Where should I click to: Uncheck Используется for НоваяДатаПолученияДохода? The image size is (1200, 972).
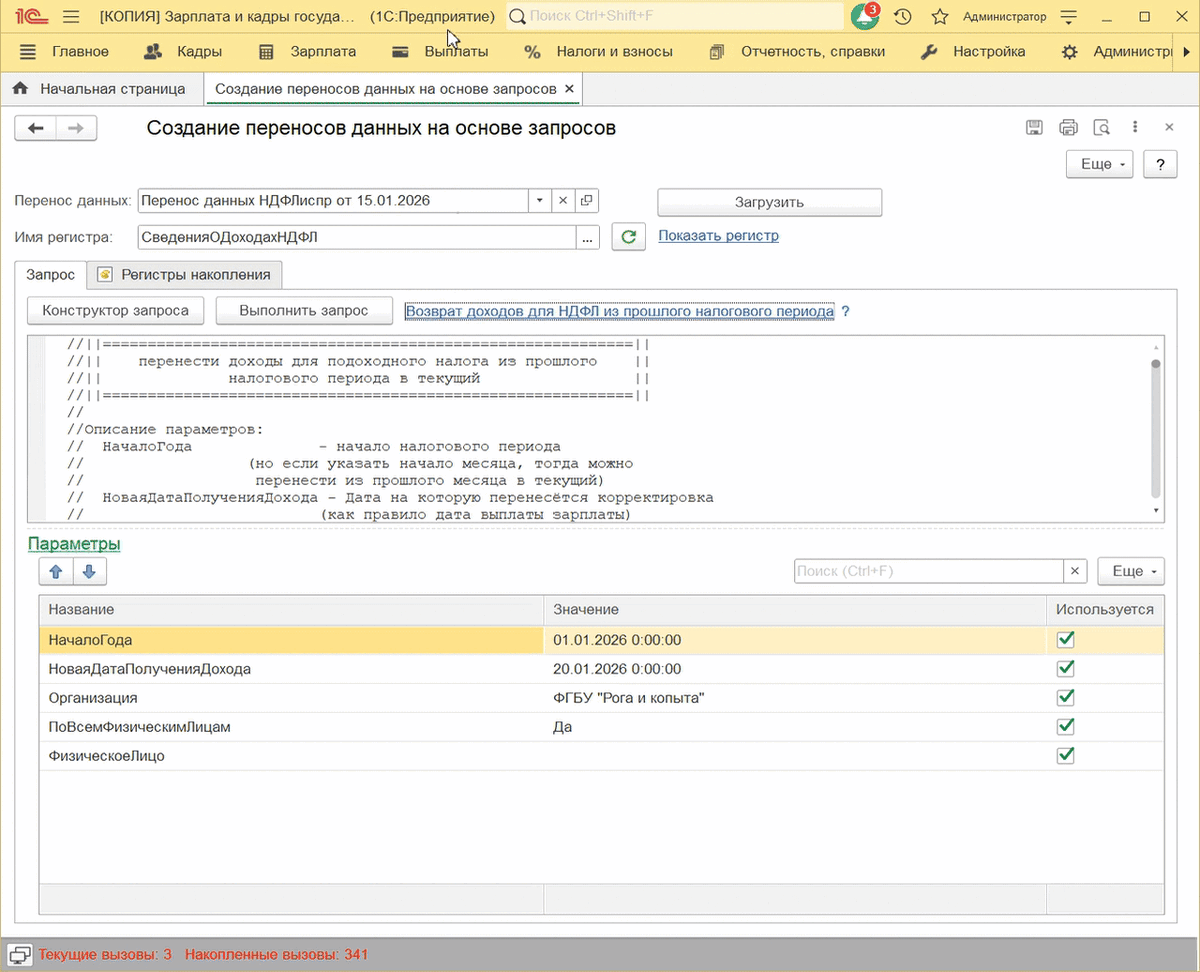click(1066, 669)
